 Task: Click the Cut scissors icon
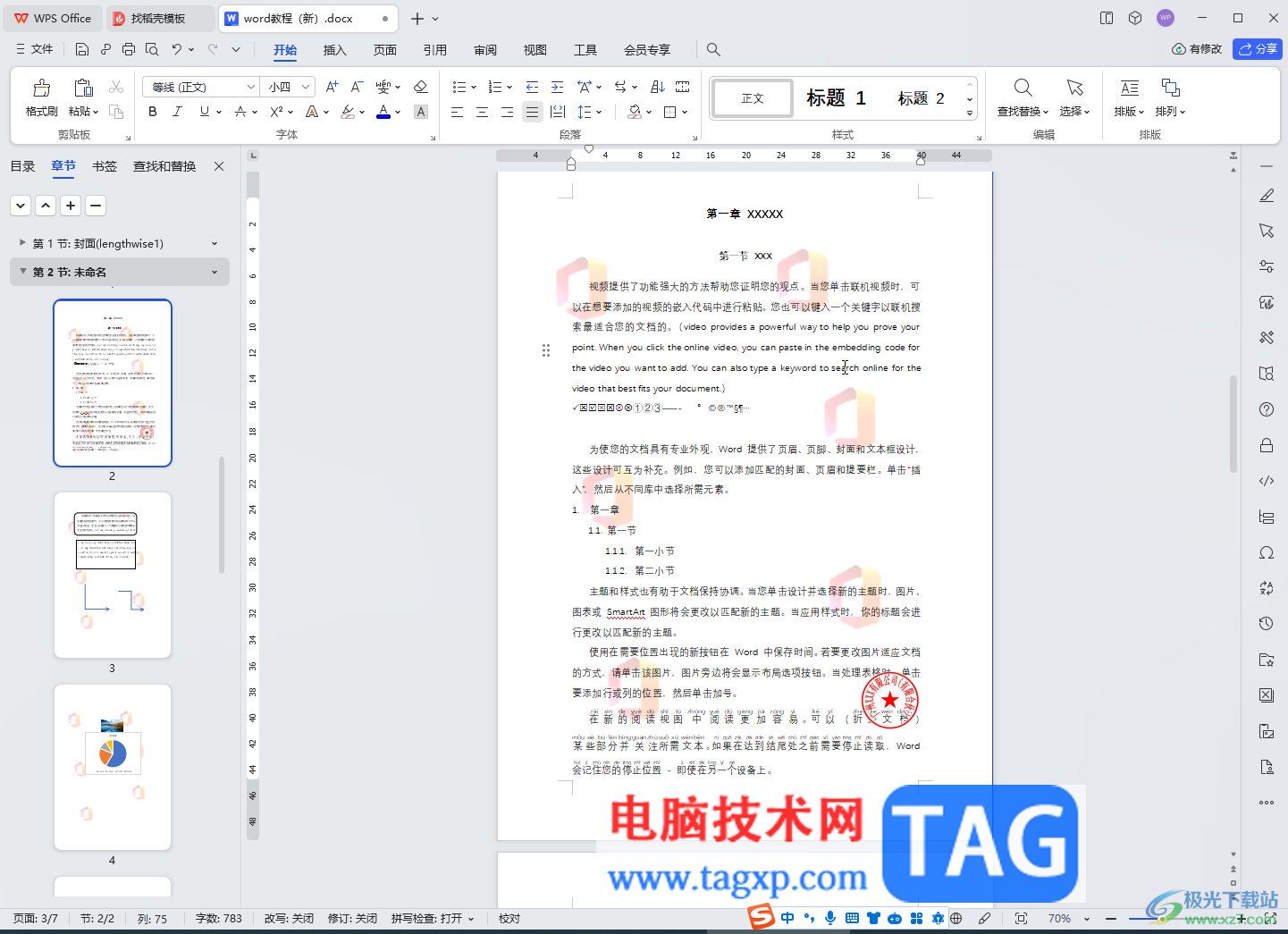116,87
